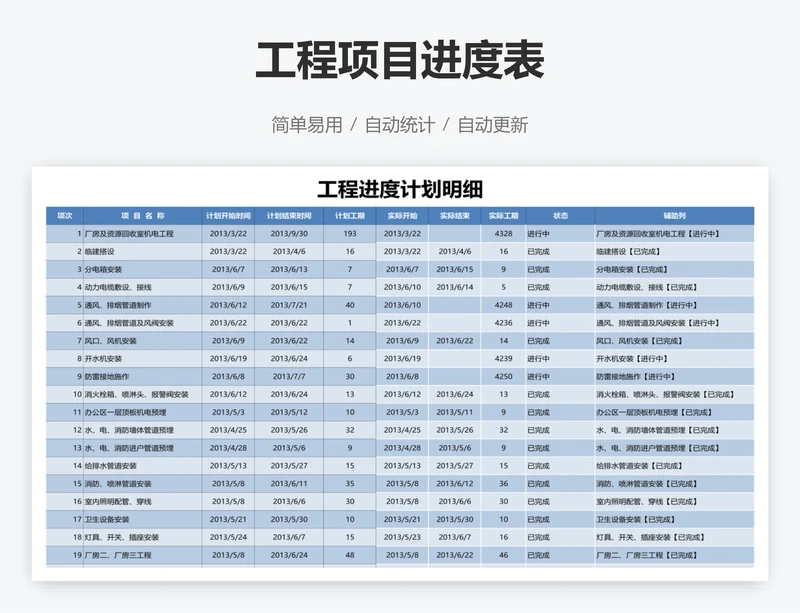Viewport: 800px width, 613px height.
Task: Click the 实际结束 column header
Action: pyautogui.click(x=455, y=216)
